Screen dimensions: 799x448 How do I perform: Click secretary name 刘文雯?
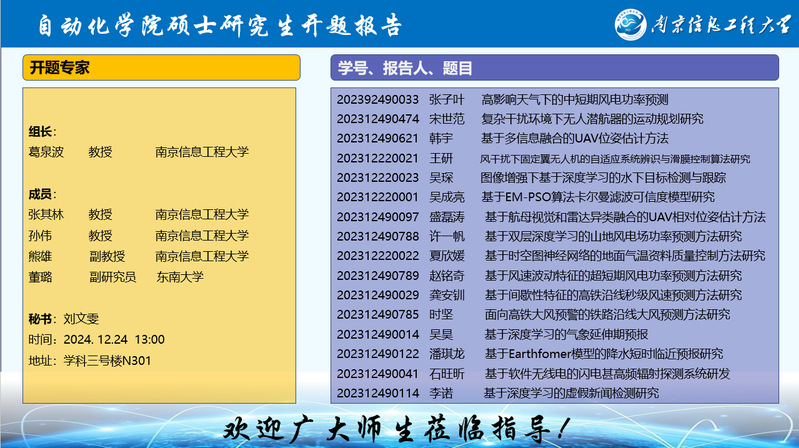pyautogui.click(x=81, y=320)
